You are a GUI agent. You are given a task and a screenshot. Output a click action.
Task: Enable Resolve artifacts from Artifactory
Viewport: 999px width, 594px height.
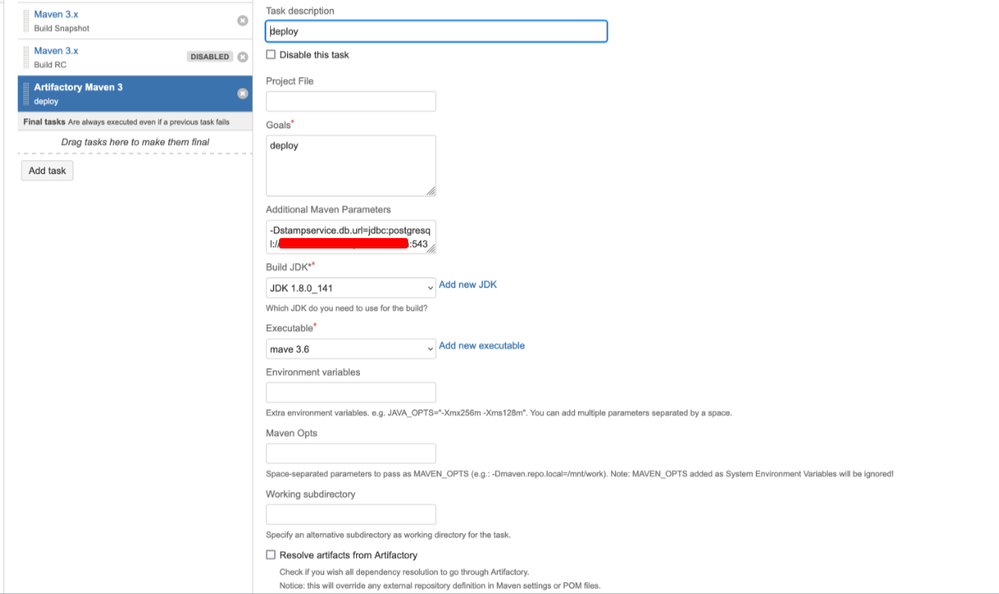(271, 555)
